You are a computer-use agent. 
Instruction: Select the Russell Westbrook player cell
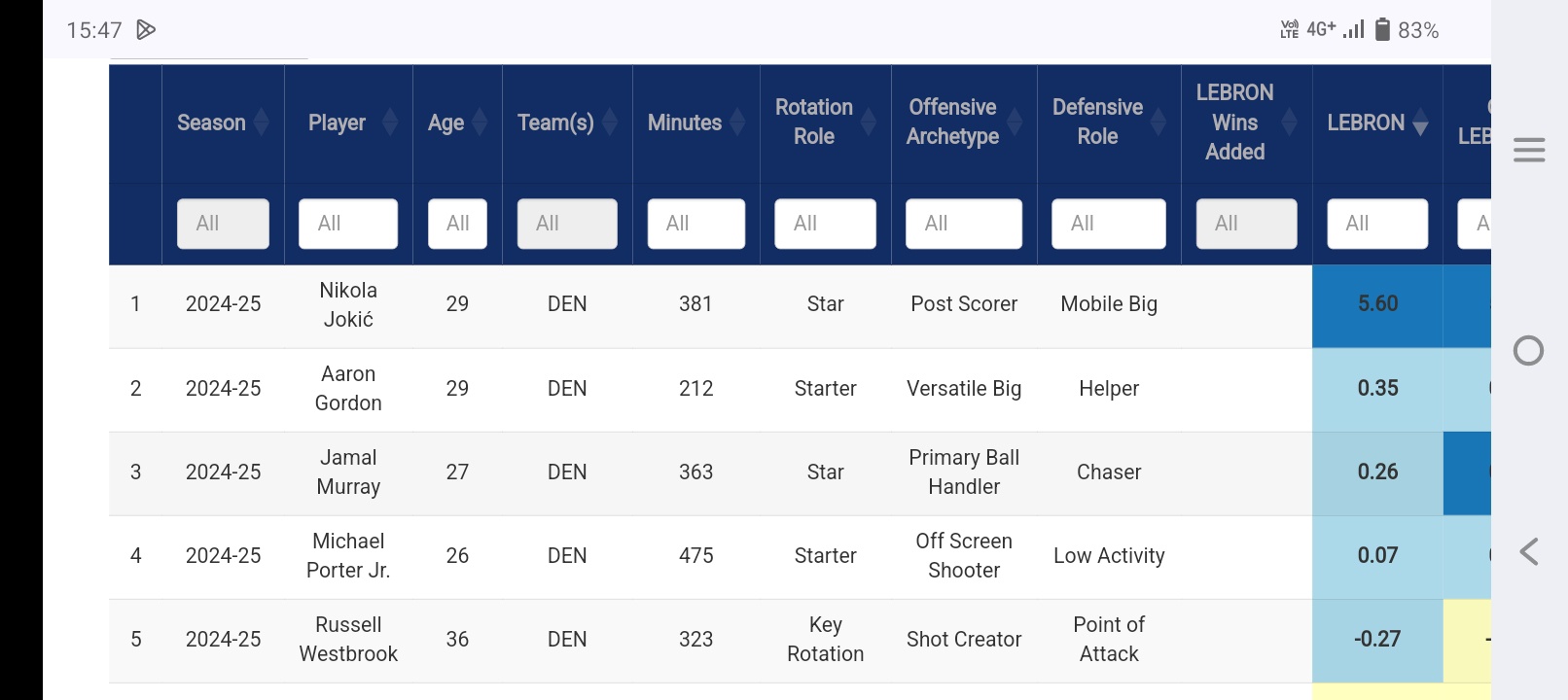pos(348,640)
